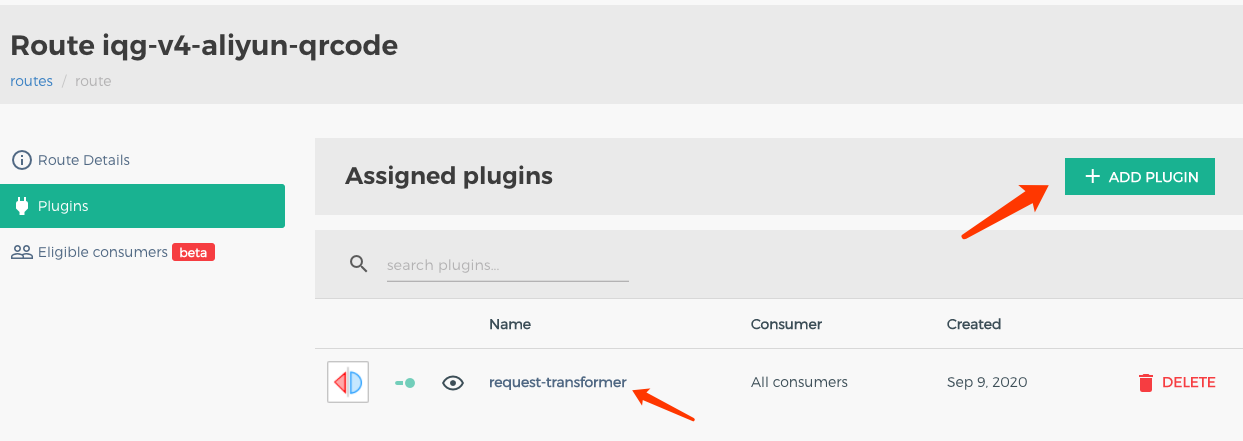Go back to routes via breadcrumb
Viewport: 1243px width, 441px height.
31,81
